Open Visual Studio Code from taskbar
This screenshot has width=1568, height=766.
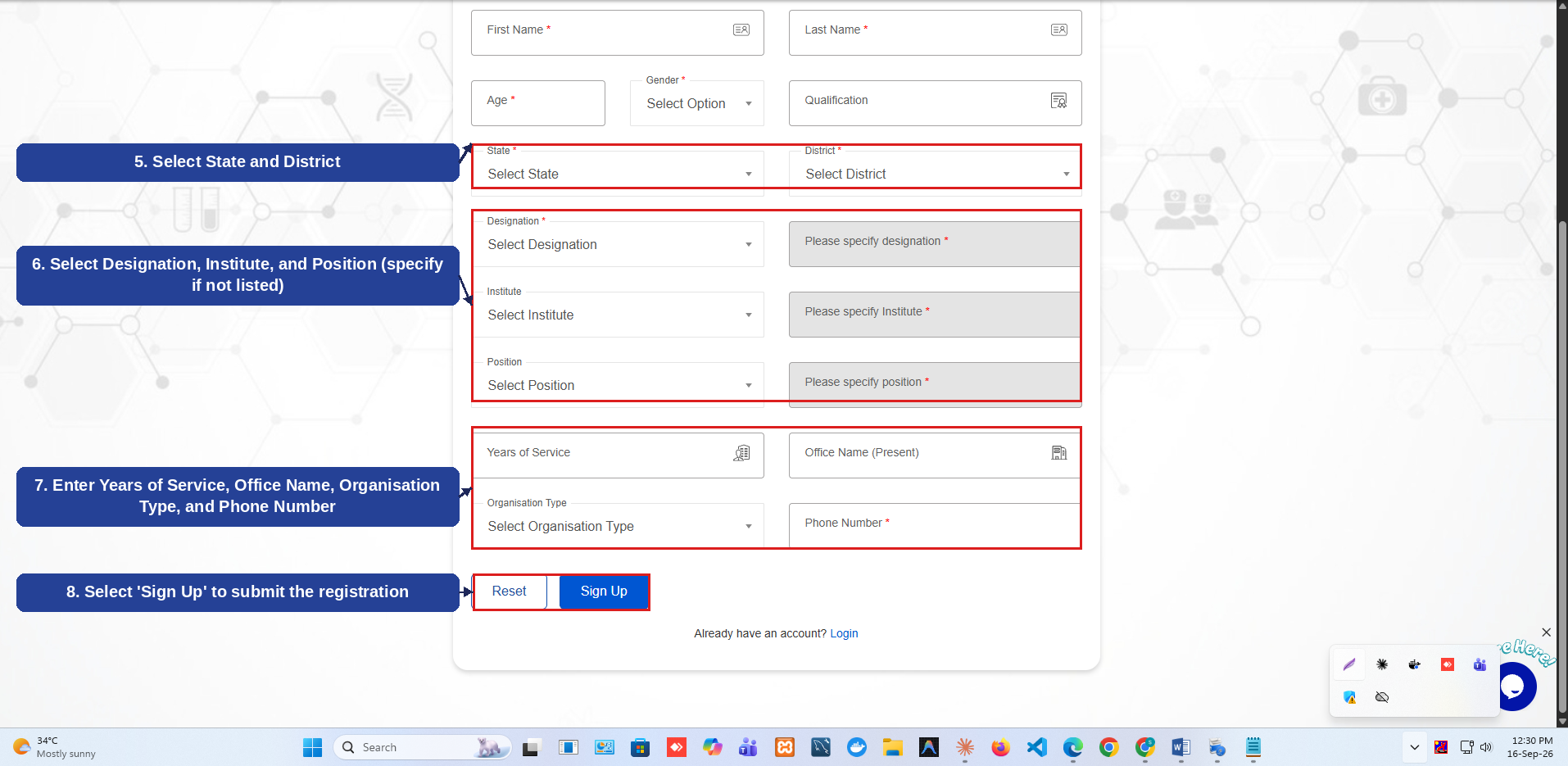tap(1036, 747)
